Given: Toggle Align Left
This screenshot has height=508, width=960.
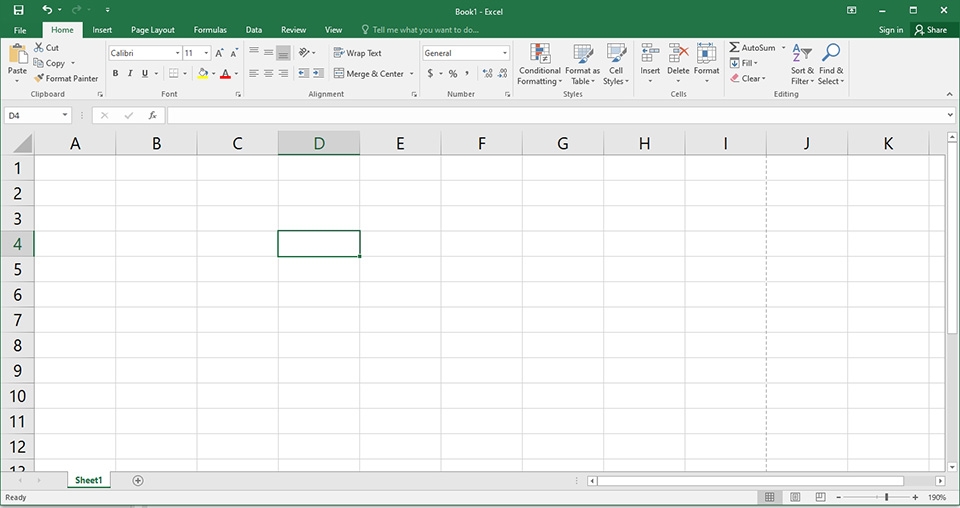Looking at the screenshot, I should [x=253, y=73].
